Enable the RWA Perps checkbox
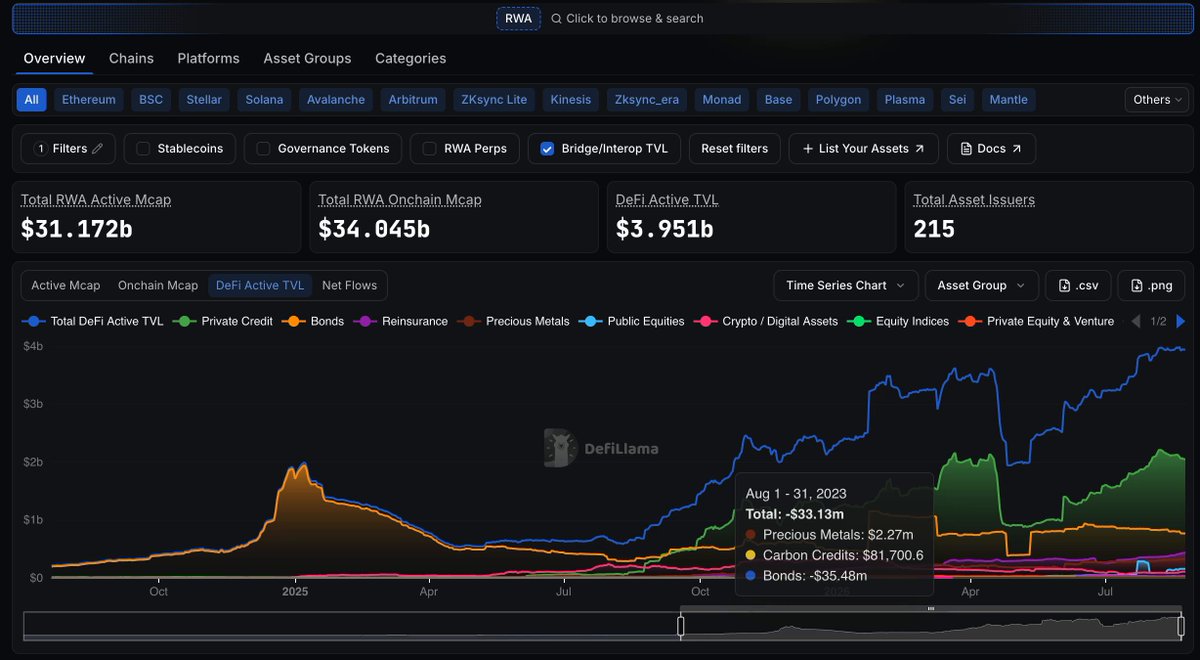 pos(430,148)
